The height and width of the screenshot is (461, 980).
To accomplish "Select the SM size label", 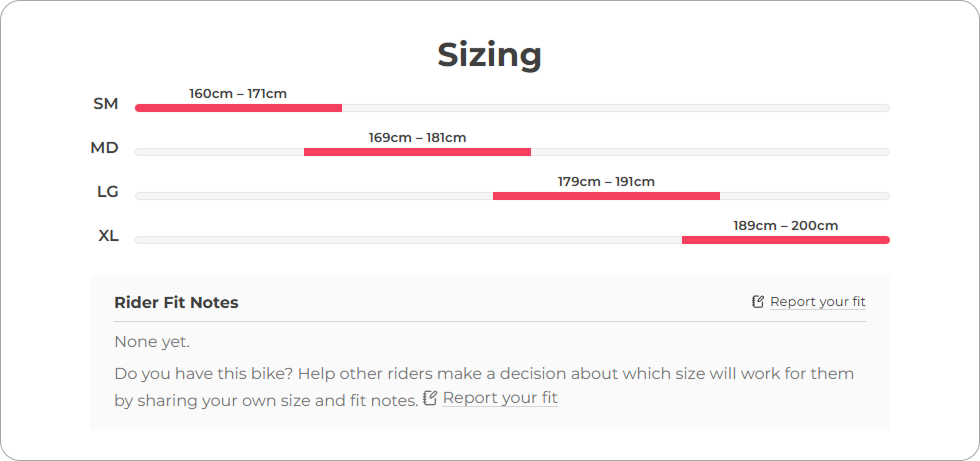I will point(105,104).
